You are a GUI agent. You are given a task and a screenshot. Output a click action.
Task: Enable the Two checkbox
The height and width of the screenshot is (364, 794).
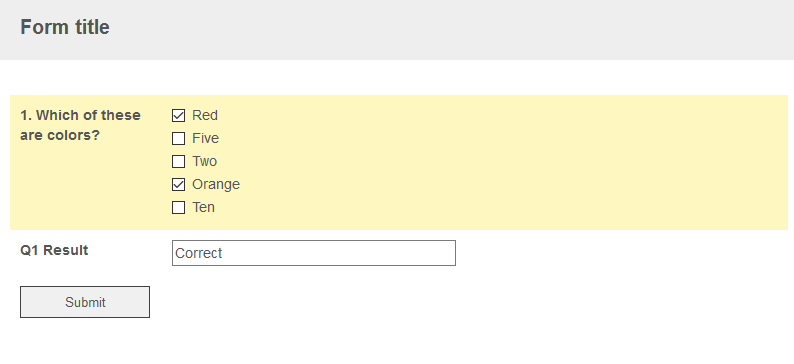click(178, 161)
